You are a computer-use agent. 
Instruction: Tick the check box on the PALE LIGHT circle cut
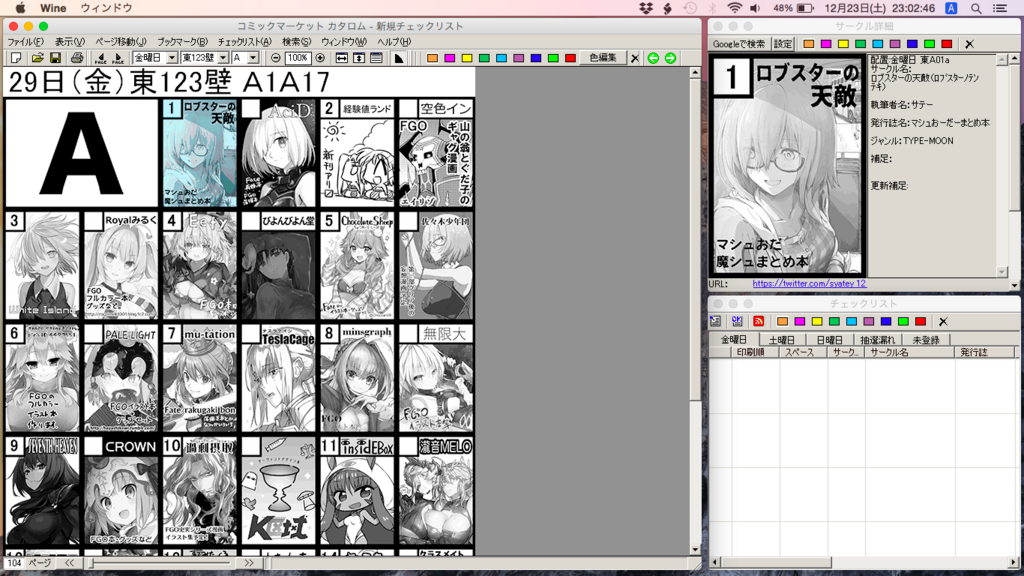pyautogui.click(x=94, y=334)
